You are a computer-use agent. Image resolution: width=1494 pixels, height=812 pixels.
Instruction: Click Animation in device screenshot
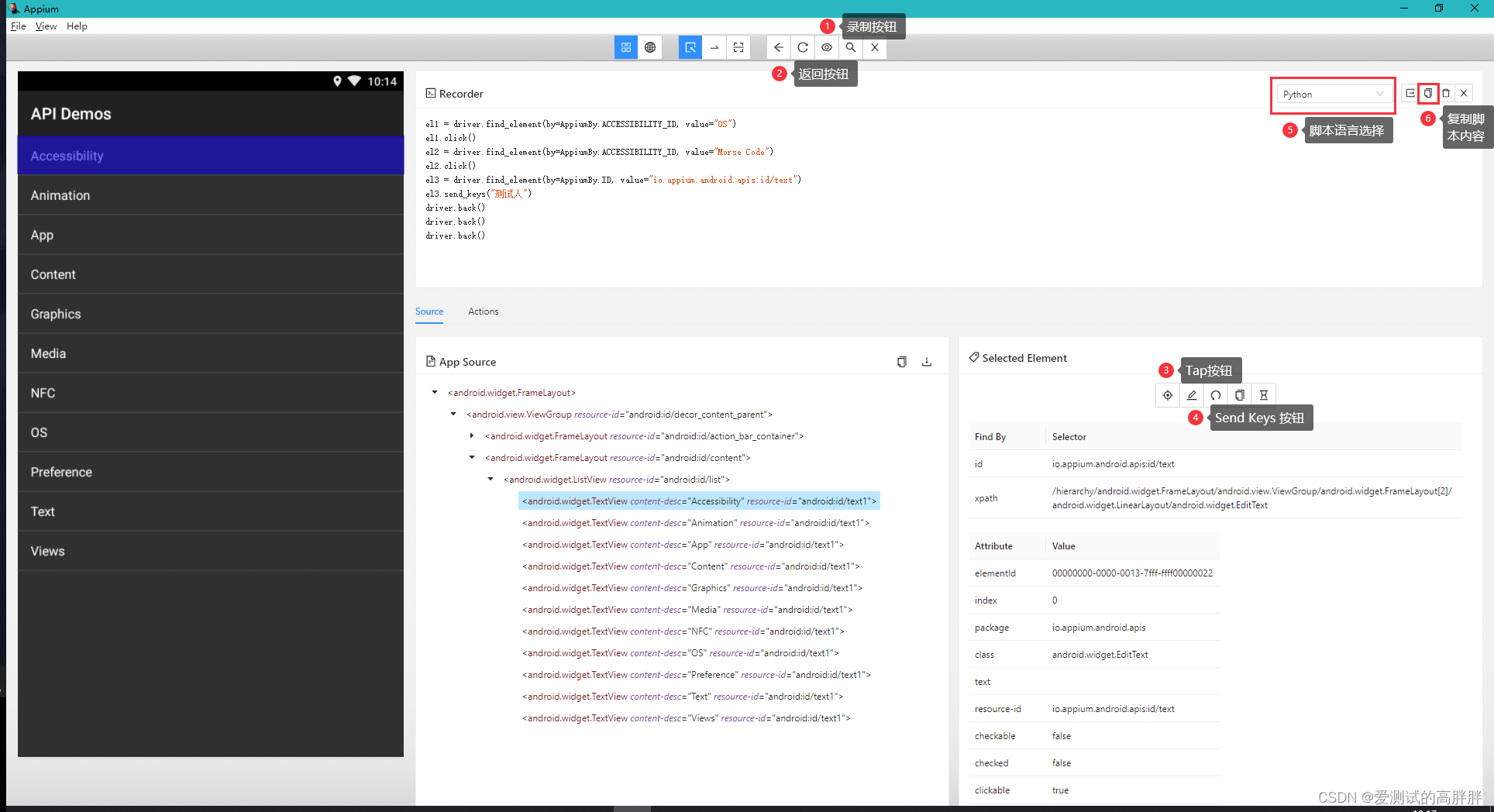211,195
